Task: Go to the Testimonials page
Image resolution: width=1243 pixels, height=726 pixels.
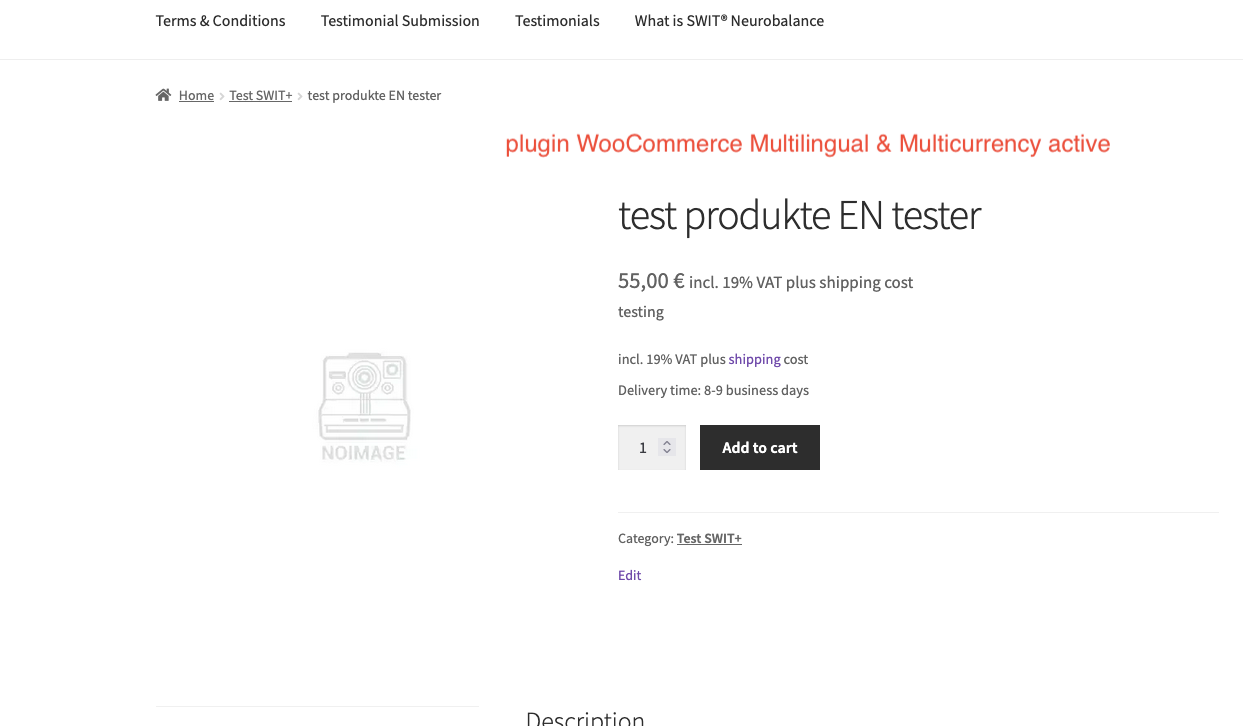Action: click(557, 21)
